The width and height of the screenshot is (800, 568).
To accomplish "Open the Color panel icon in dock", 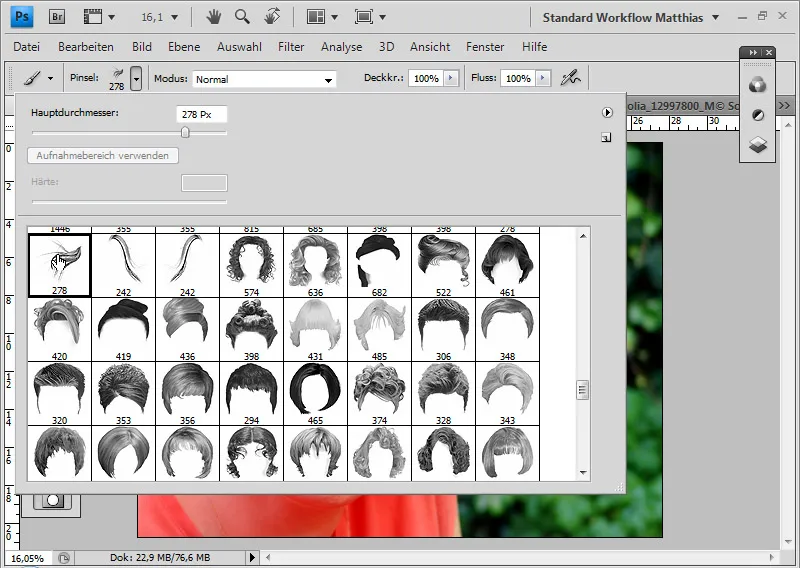I will pyautogui.click(x=758, y=85).
